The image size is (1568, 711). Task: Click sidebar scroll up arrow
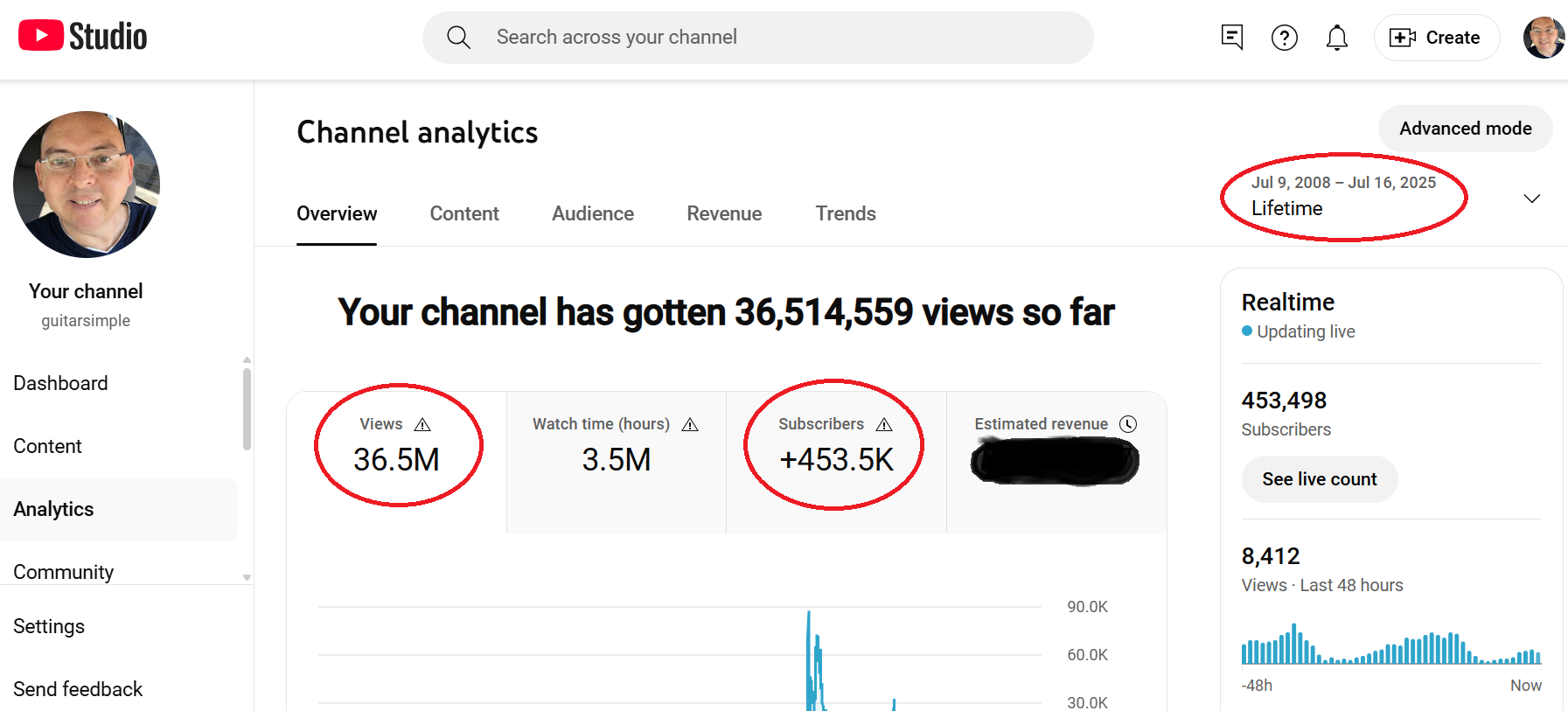pyautogui.click(x=247, y=359)
